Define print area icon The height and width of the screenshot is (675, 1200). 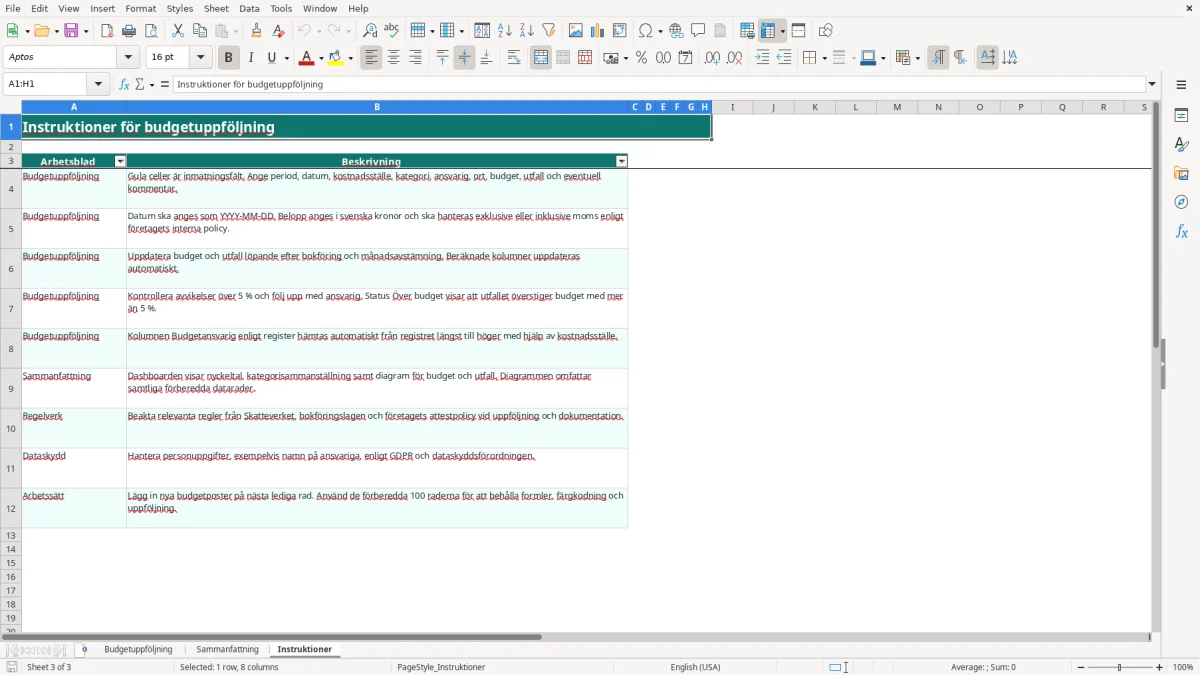[747, 31]
